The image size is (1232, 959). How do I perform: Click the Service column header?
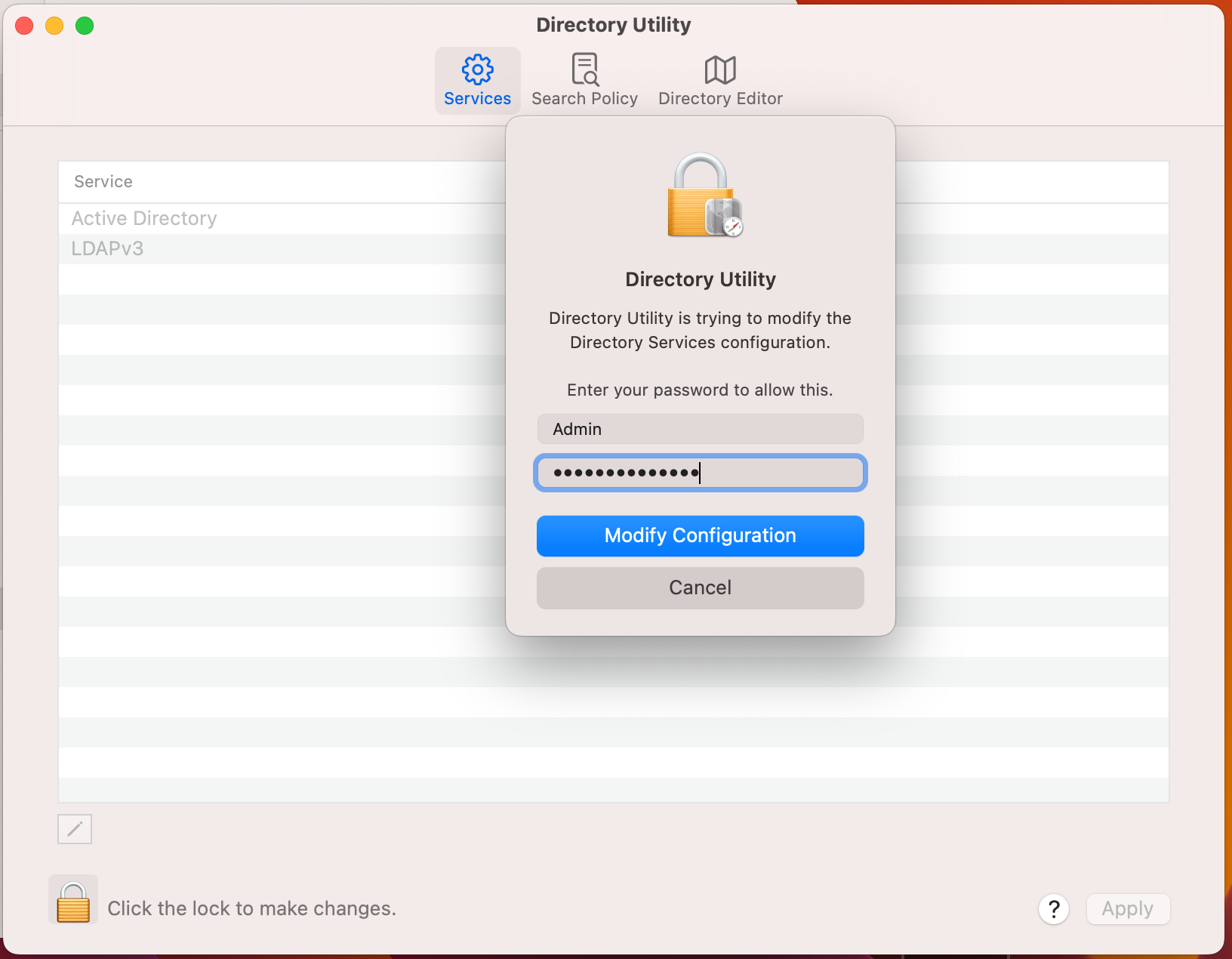pyautogui.click(x=613, y=182)
